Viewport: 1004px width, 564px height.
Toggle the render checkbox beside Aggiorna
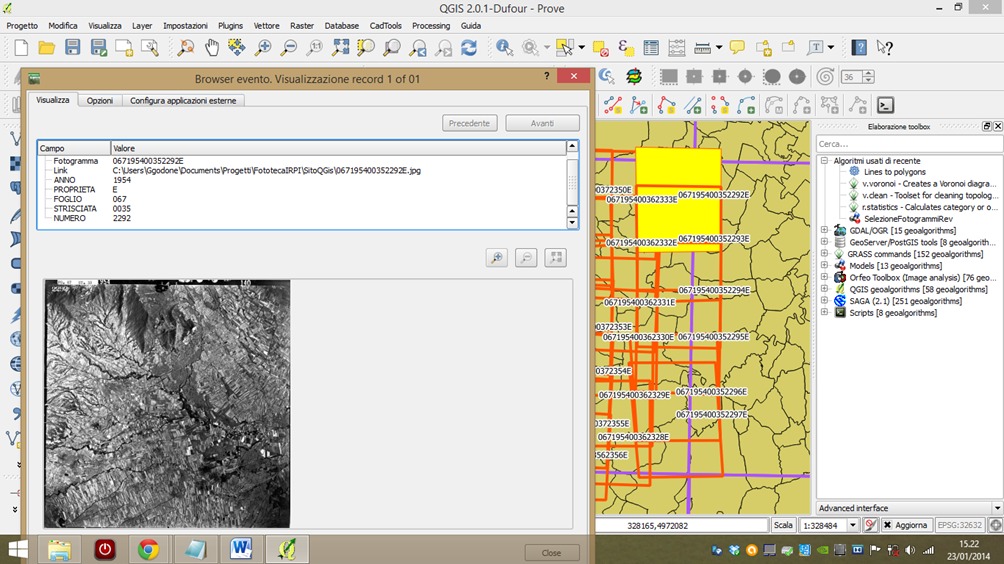point(886,525)
